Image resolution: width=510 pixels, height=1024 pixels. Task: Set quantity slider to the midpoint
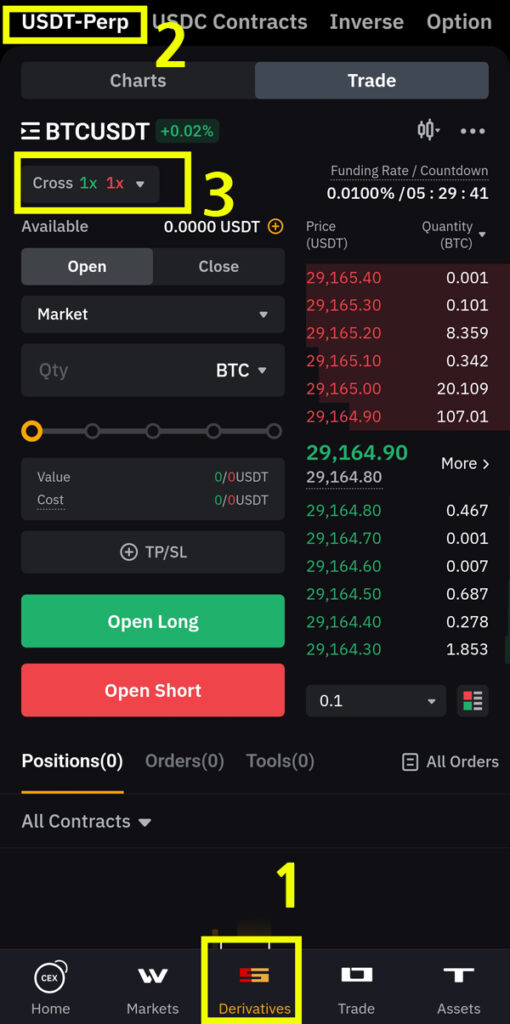(153, 431)
